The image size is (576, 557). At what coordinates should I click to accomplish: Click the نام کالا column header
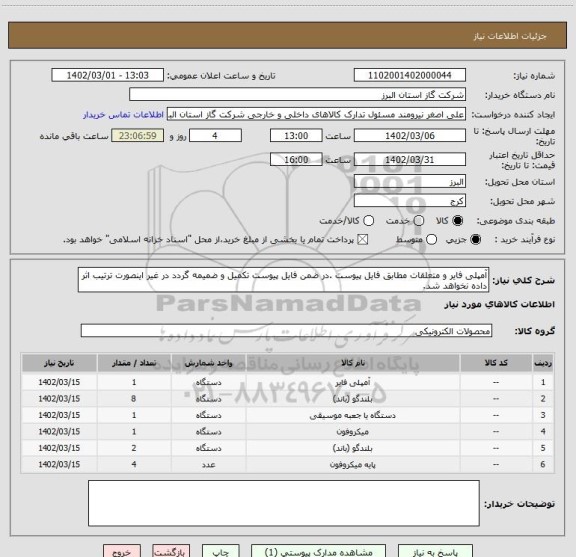pos(353,363)
